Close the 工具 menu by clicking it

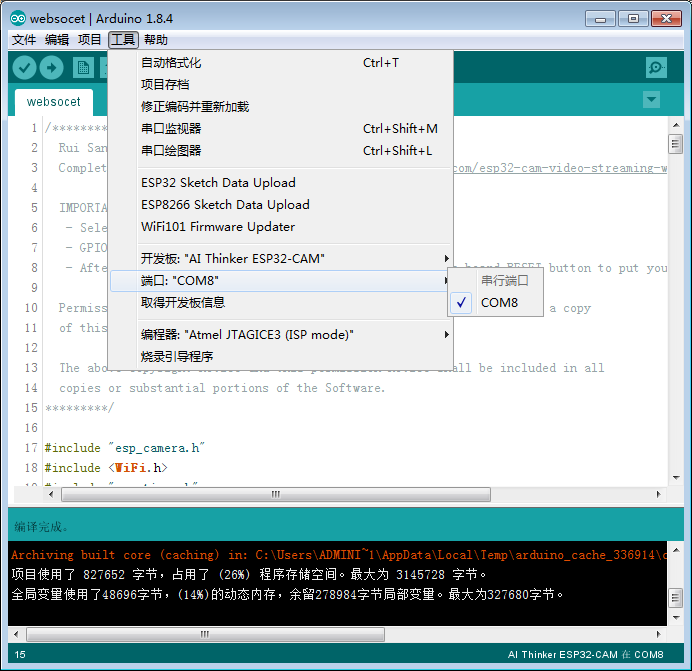[x=123, y=40]
